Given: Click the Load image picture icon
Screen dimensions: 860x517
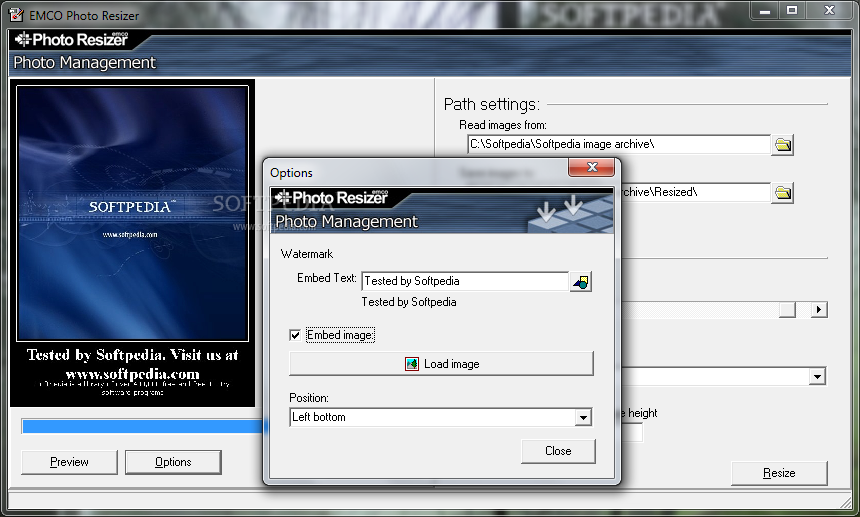Looking at the screenshot, I should point(411,363).
